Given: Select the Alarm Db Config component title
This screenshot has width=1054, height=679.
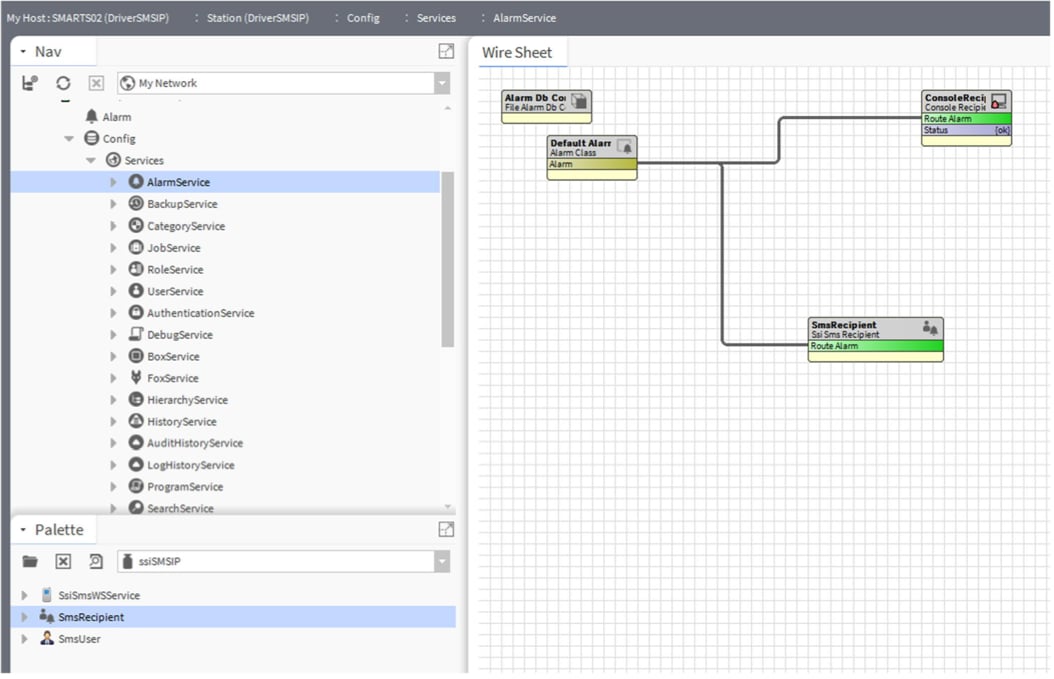Looking at the screenshot, I should click(535, 97).
